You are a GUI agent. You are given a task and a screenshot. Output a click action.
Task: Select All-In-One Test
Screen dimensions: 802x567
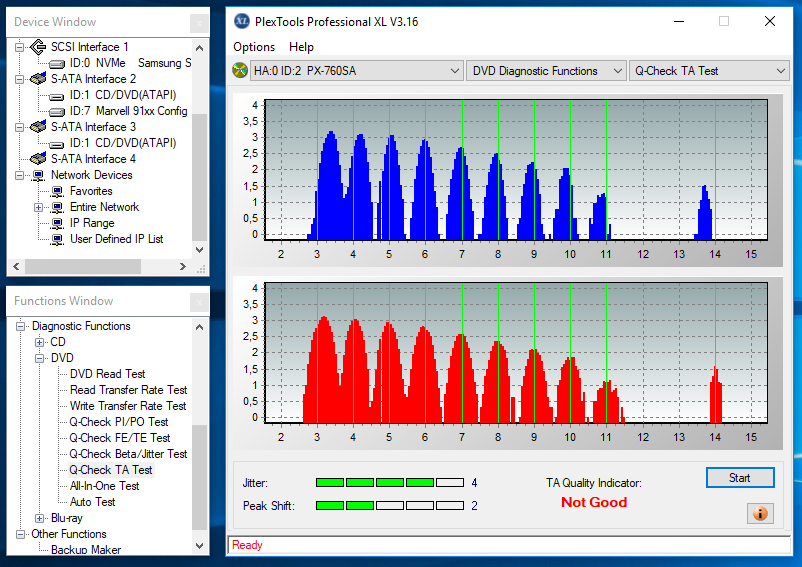click(104, 486)
